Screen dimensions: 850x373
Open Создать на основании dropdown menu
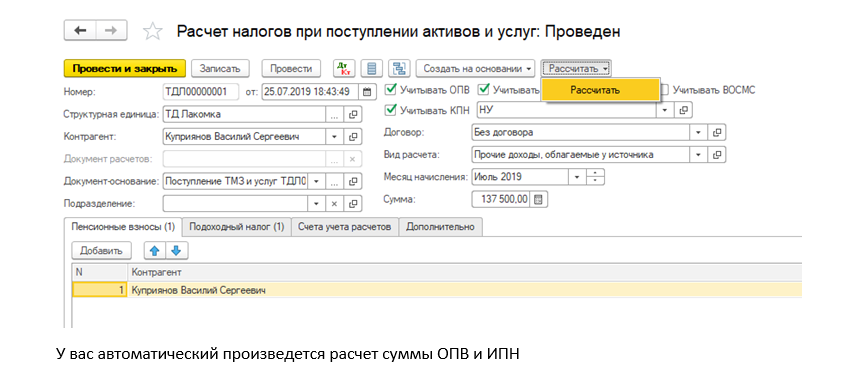pos(475,69)
